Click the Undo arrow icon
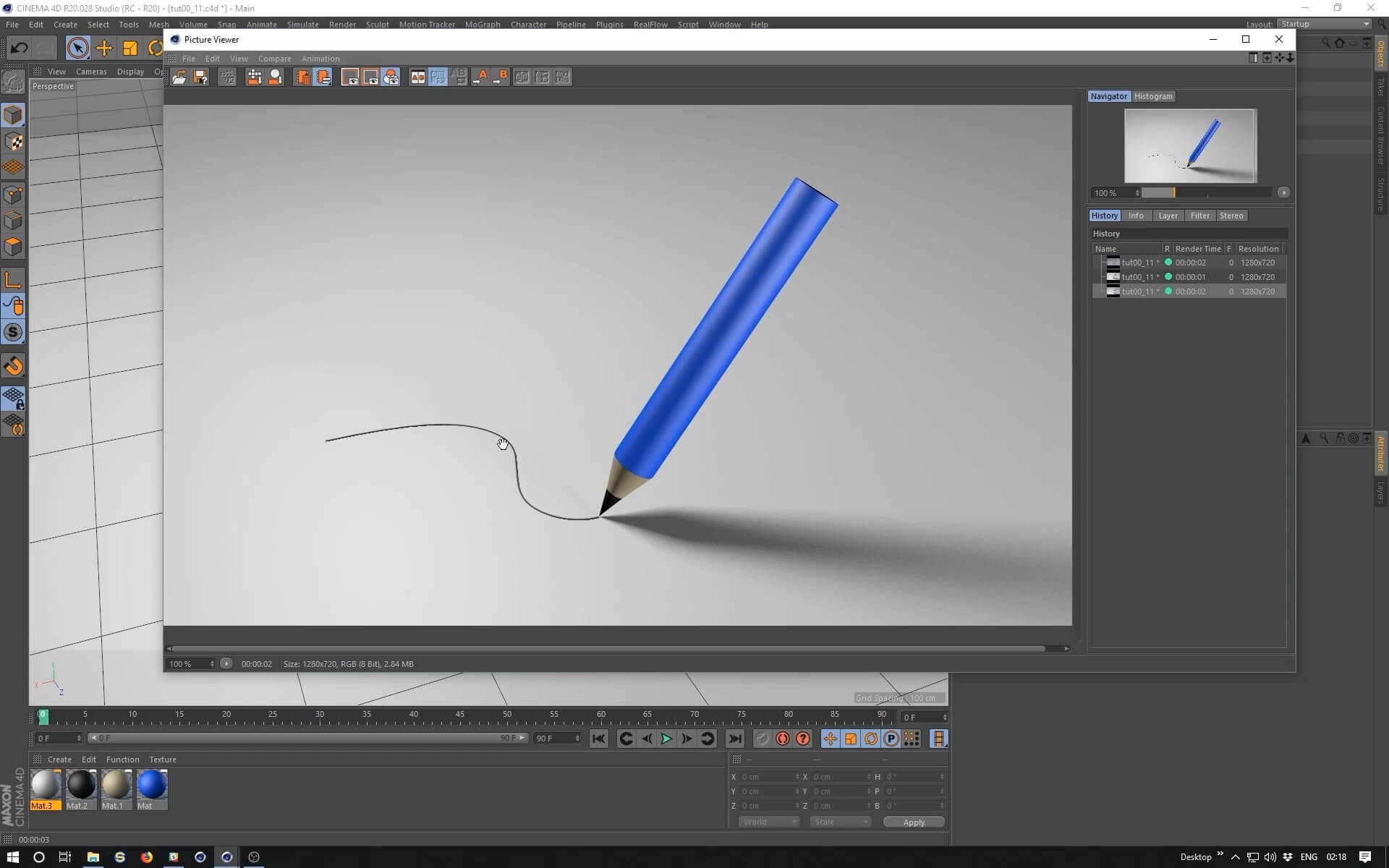 pyautogui.click(x=19, y=48)
